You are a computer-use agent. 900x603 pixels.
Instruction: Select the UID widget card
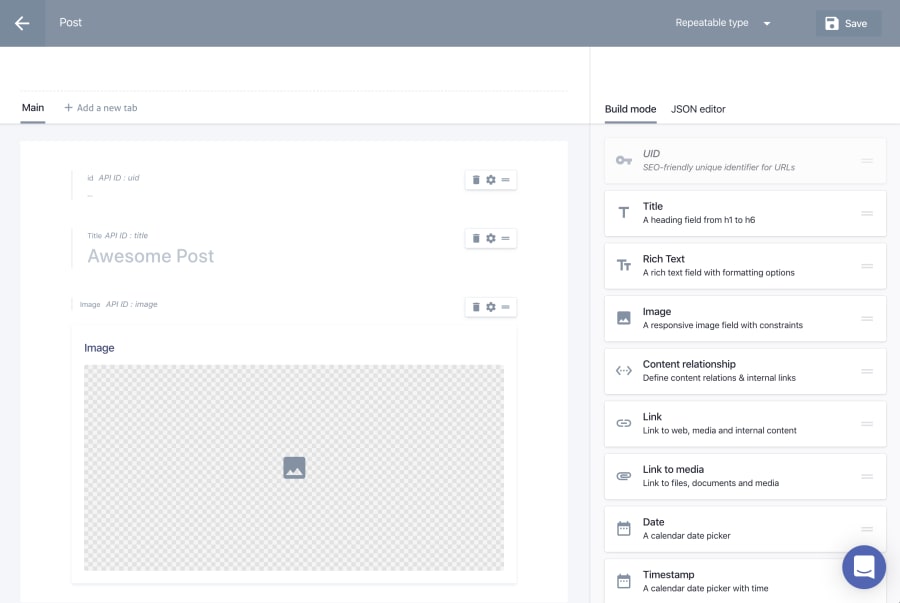pos(745,161)
